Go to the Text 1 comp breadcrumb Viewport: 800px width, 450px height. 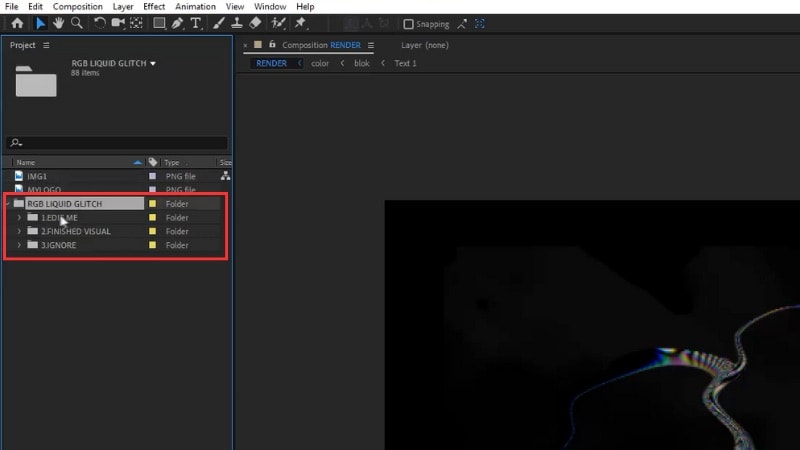click(405, 63)
